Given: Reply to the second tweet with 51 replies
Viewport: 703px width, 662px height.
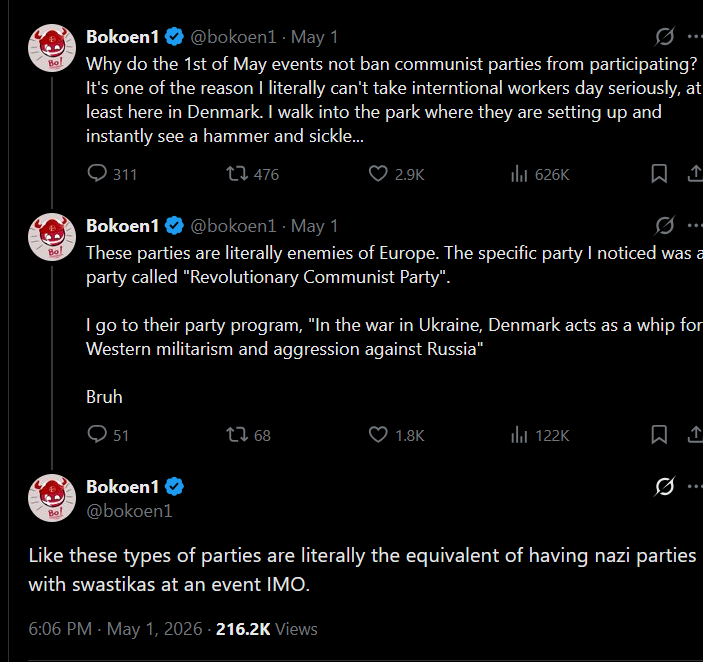Looking at the screenshot, I should click(108, 435).
